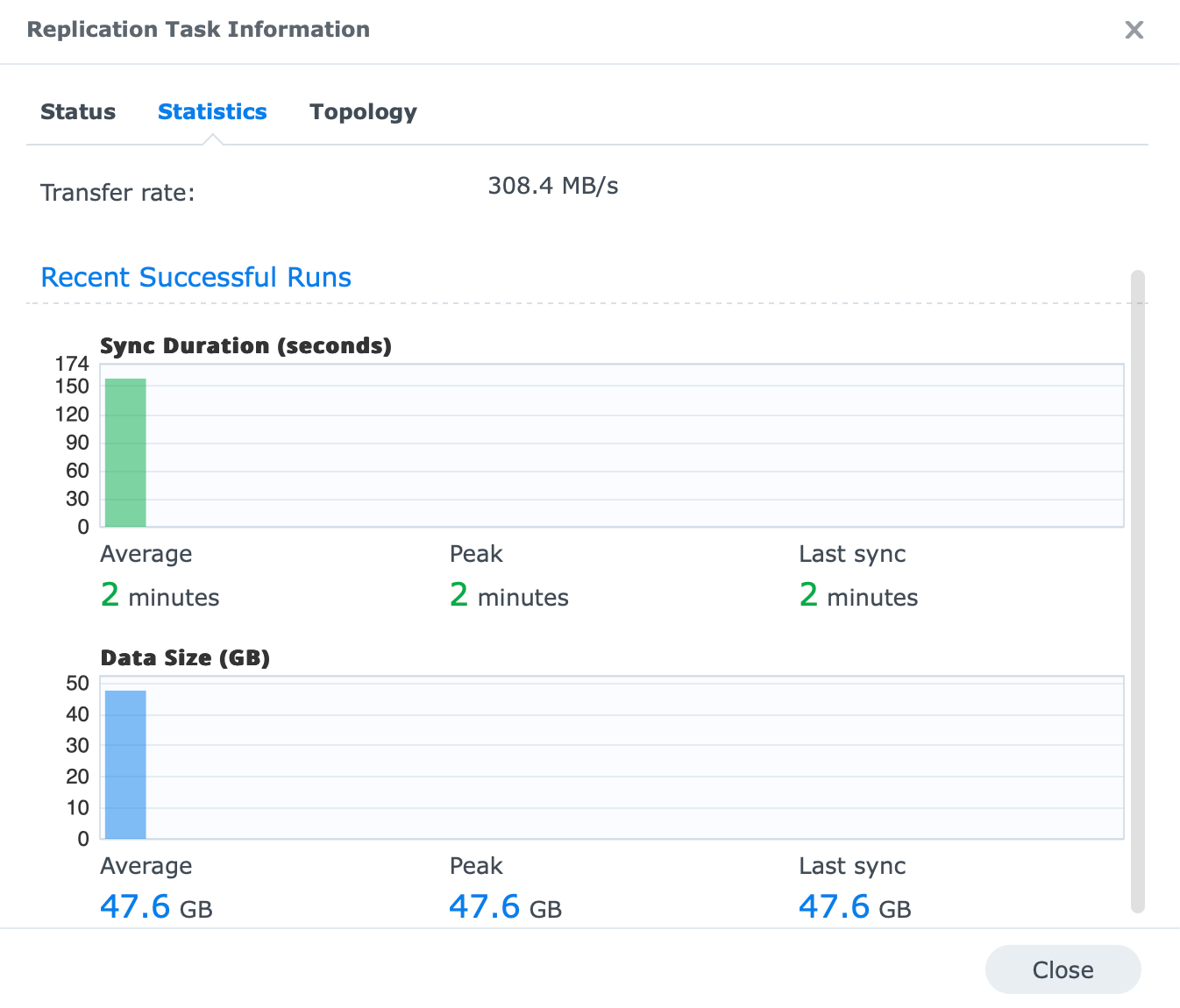Click the Last sync 2 minutes value
The width and height of the screenshot is (1180, 1008).
tap(858, 595)
